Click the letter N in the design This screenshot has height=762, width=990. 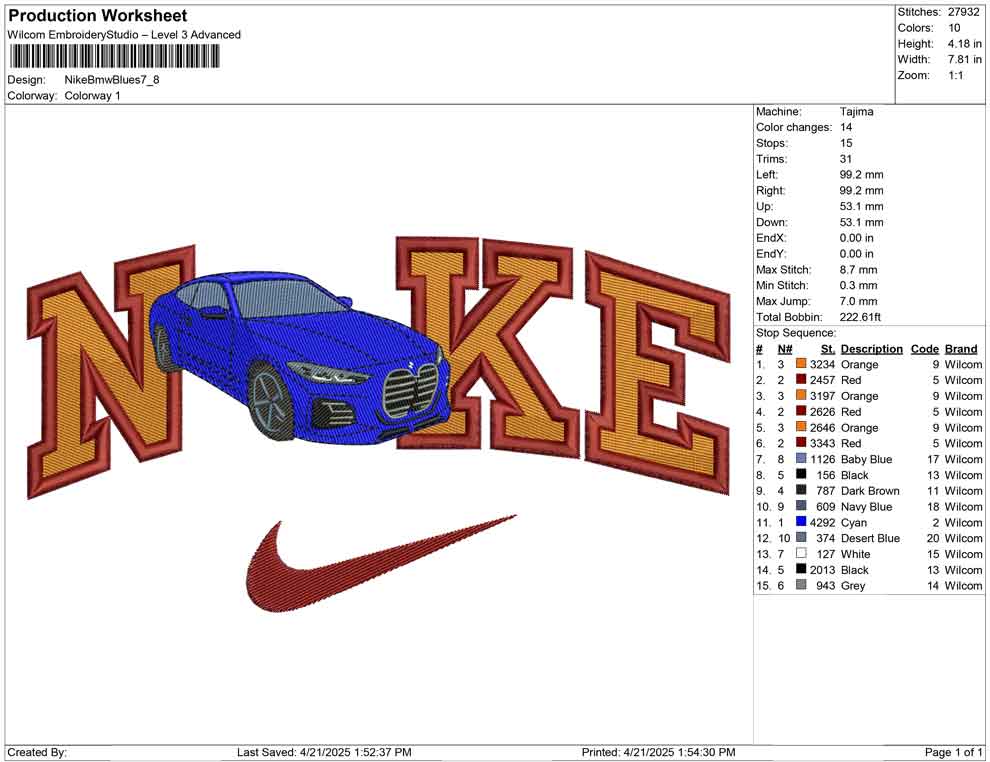coord(110,371)
